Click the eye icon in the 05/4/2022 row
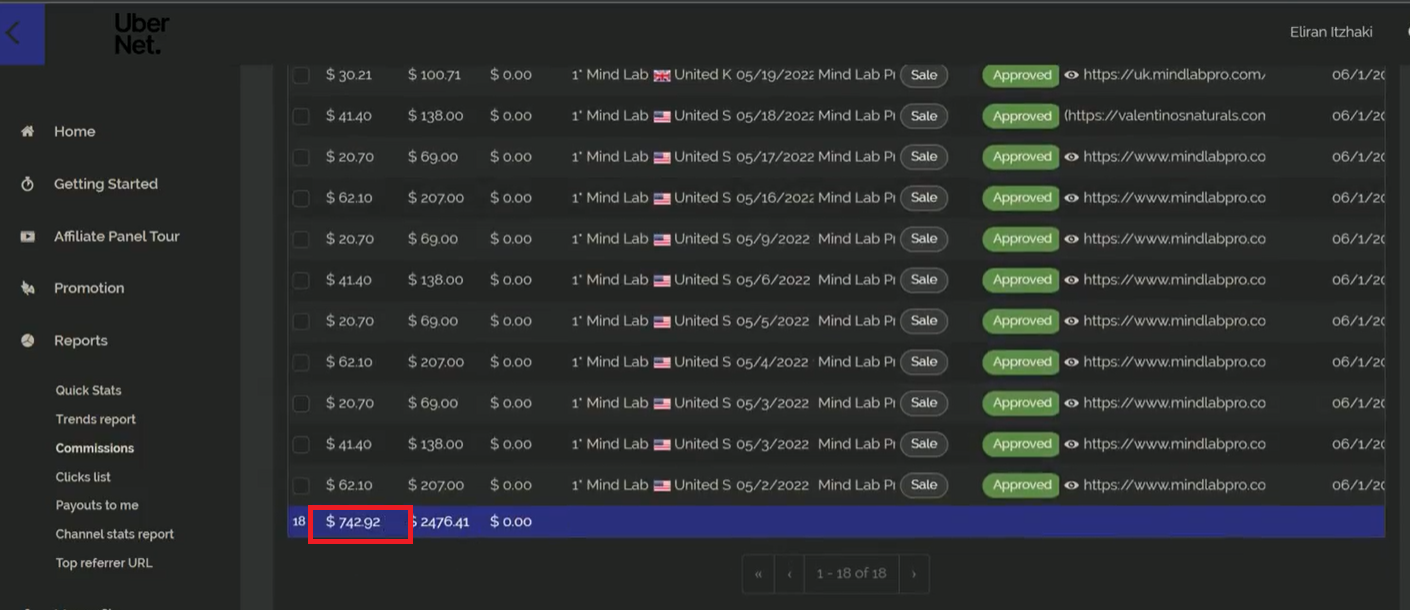The height and width of the screenshot is (610, 1410). click(1071, 362)
